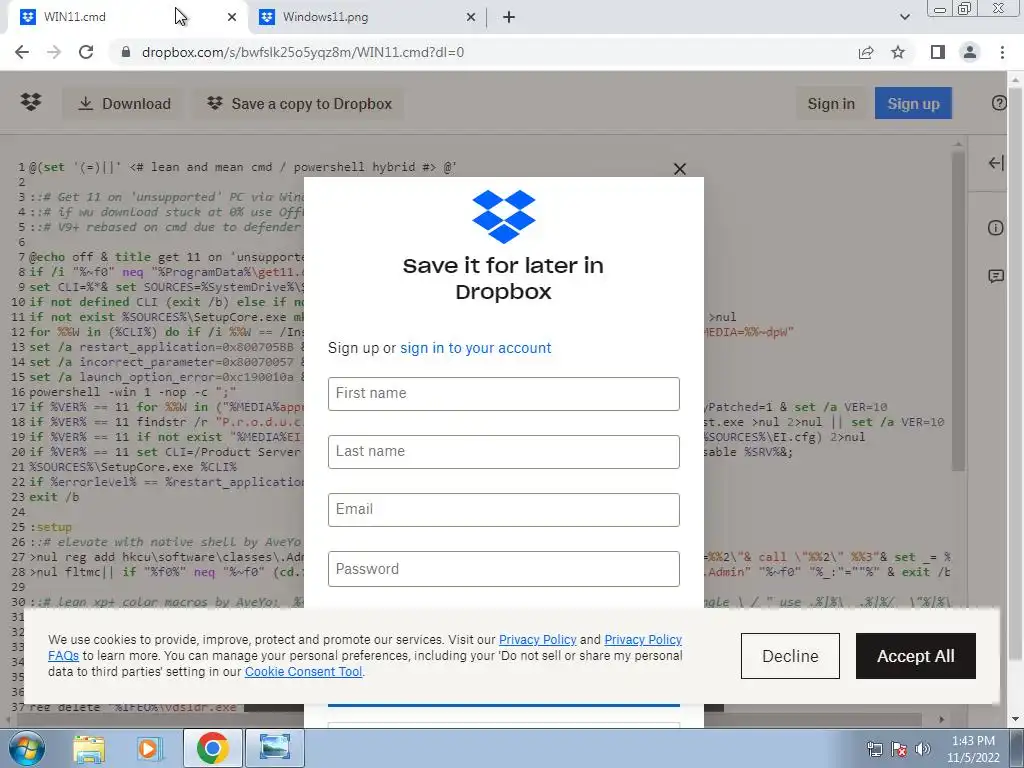This screenshot has height=768, width=1024.
Task: Focus the First name field
Action: click(x=504, y=394)
